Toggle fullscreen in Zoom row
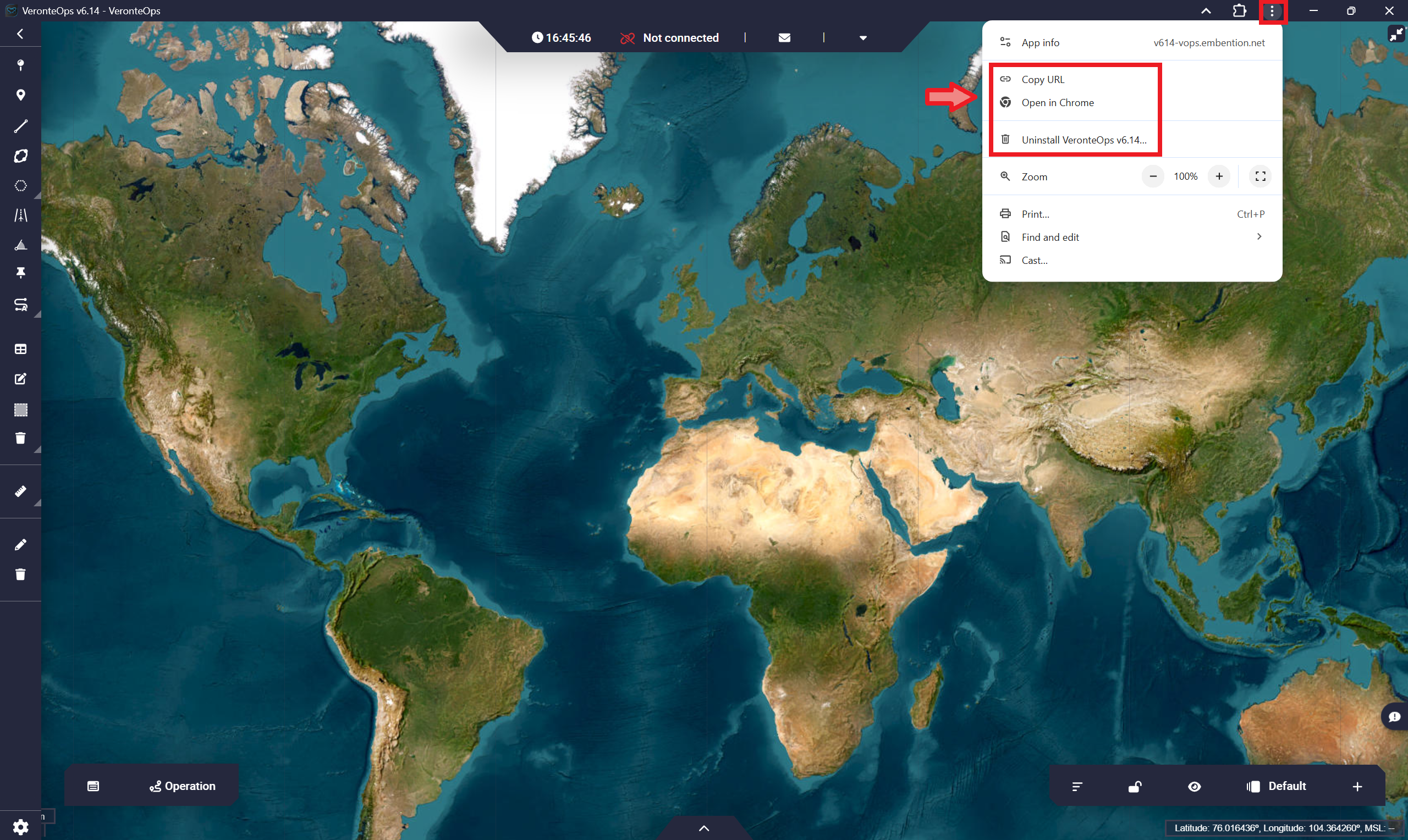Screen dimensions: 1408x840 [1260, 176]
